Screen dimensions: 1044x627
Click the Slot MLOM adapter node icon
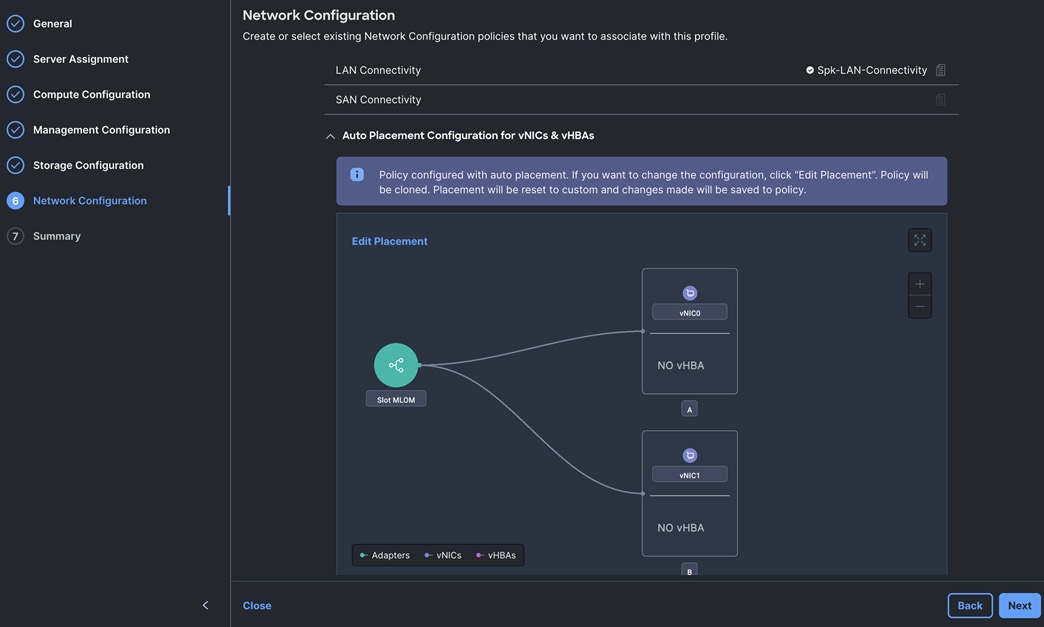coord(396,365)
